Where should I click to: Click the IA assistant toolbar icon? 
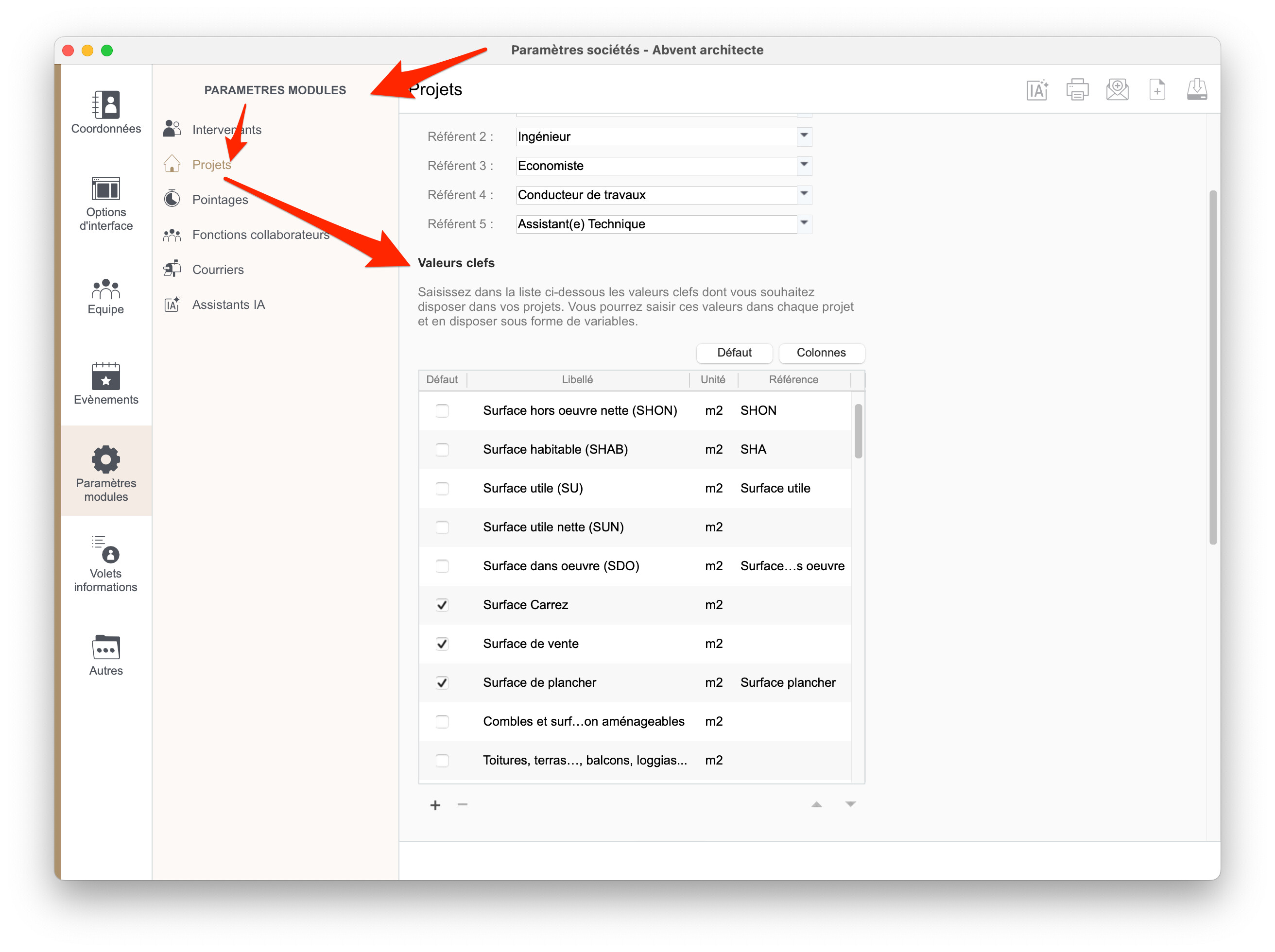1037,90
